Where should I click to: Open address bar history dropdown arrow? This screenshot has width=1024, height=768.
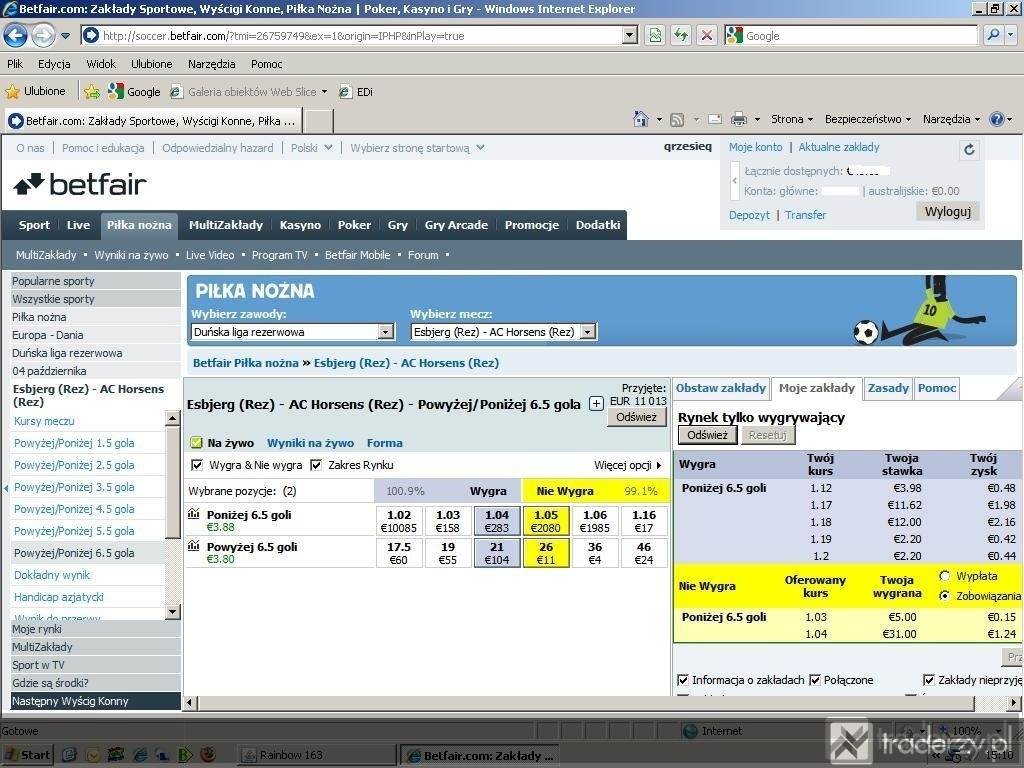[x=630, y=35]
